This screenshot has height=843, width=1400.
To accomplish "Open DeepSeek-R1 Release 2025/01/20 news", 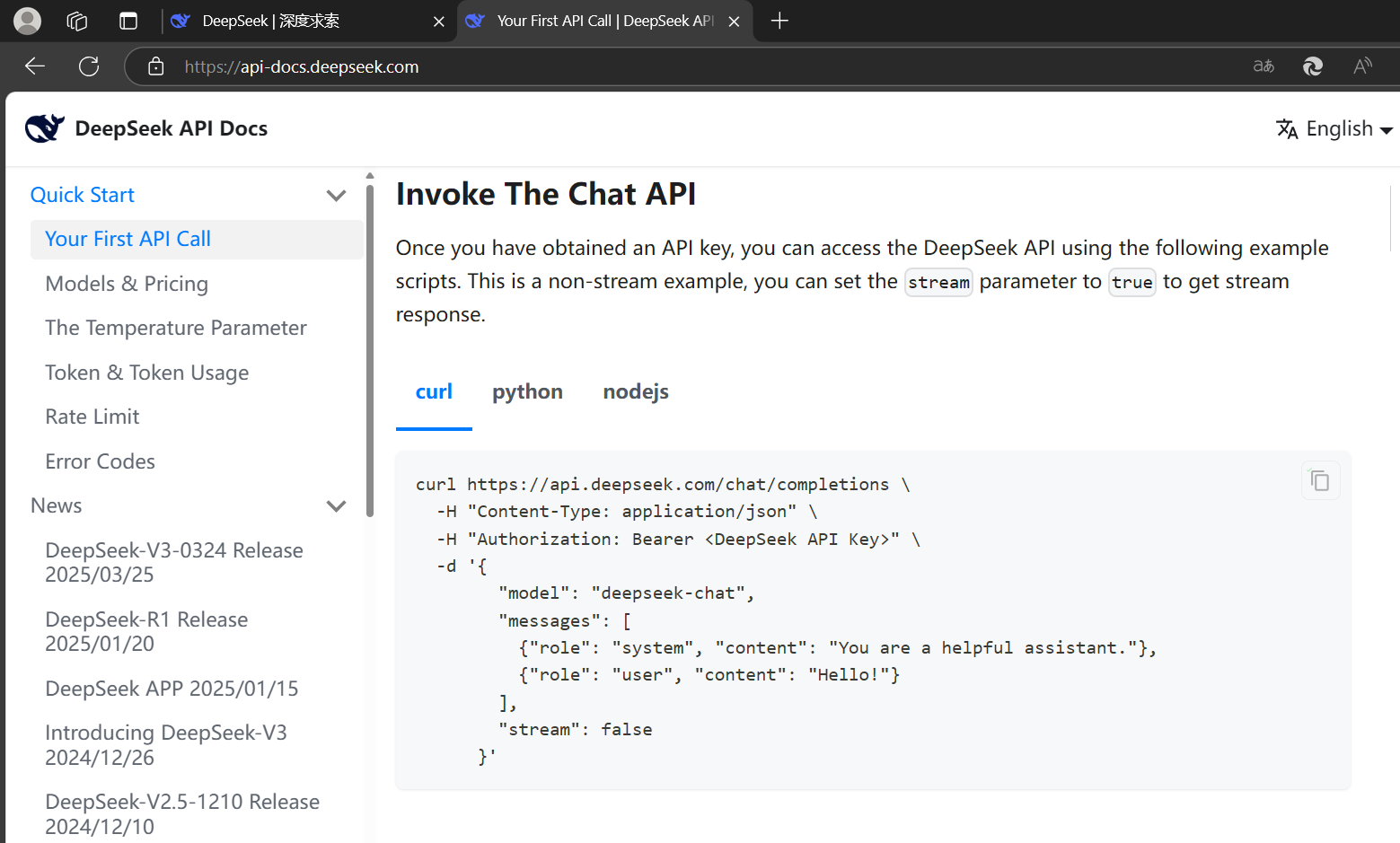I will coord(146,631).
